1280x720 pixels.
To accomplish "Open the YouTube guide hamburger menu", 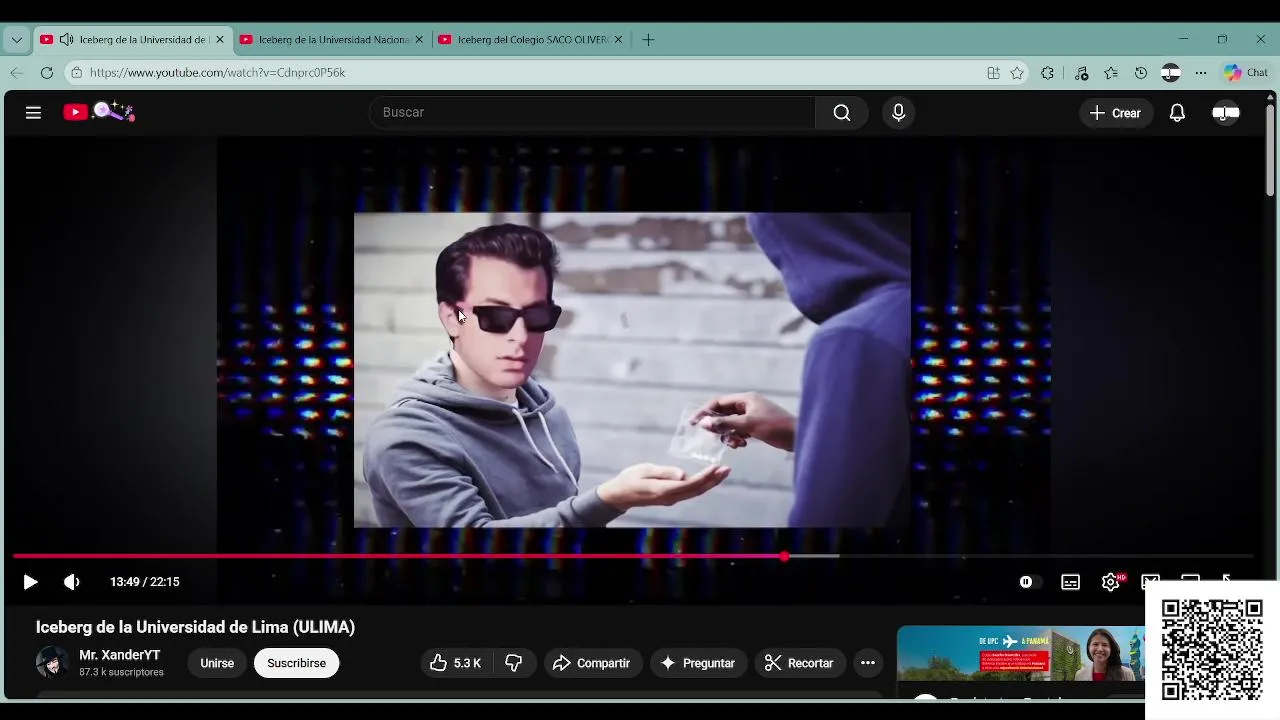I will click(33, 113).
